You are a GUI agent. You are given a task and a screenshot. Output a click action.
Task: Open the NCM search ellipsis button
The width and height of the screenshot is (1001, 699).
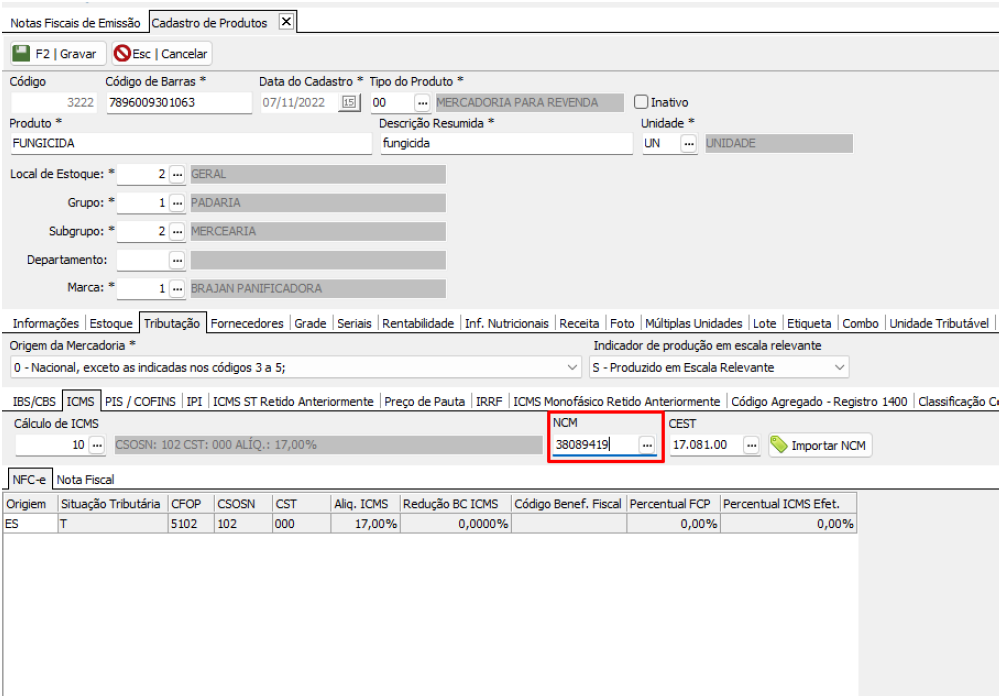tap(647, 444)
